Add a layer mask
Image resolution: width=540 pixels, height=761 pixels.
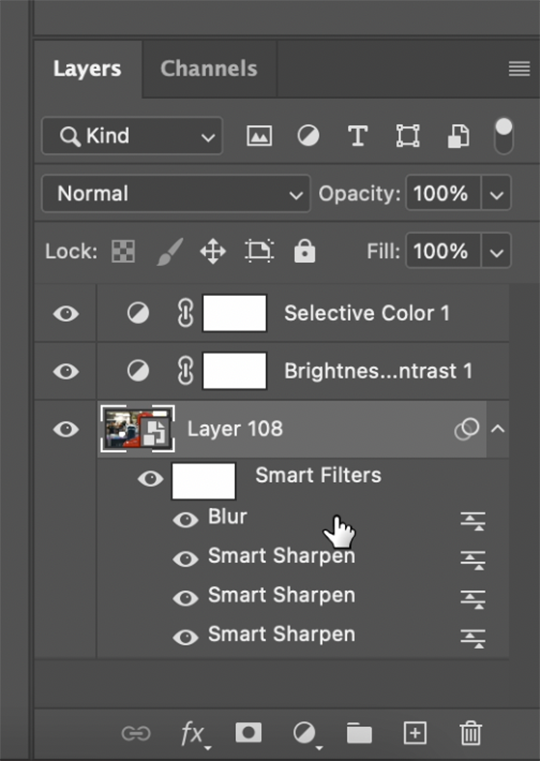tap(248, 732)
